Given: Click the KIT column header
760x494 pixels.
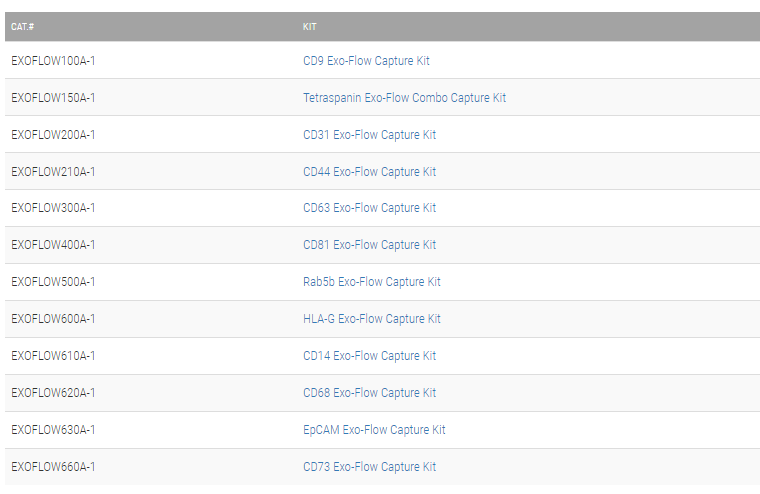Looking at the screenshot, I should [x=310, y=26].
